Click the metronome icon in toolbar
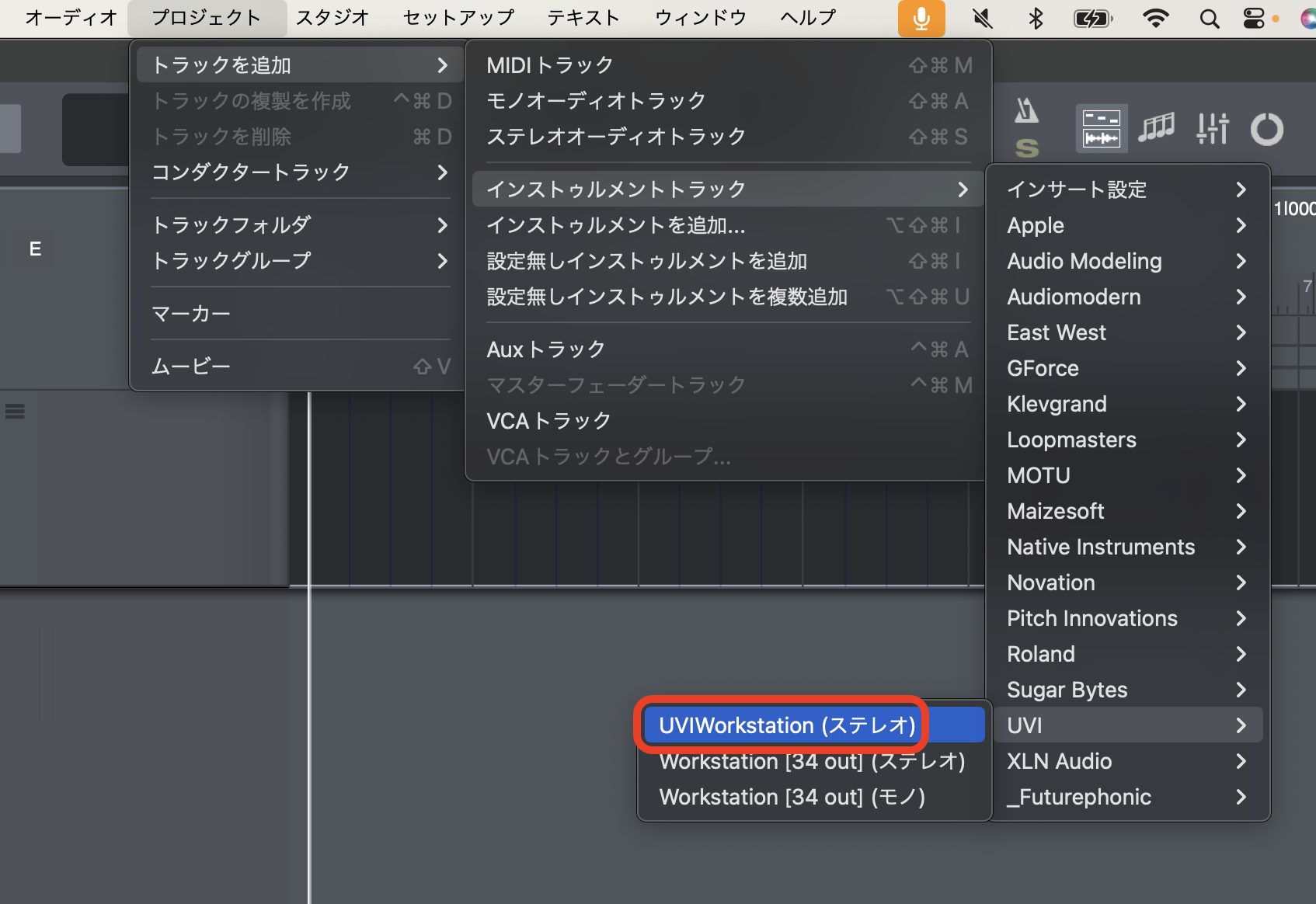Screen dimensions: 1316x904 click(1026, 110)
